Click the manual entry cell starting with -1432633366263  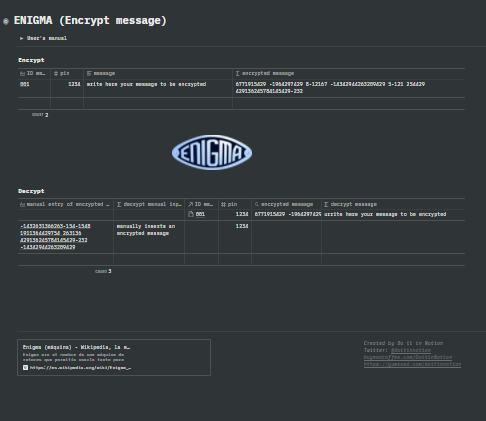click(66, 237)
